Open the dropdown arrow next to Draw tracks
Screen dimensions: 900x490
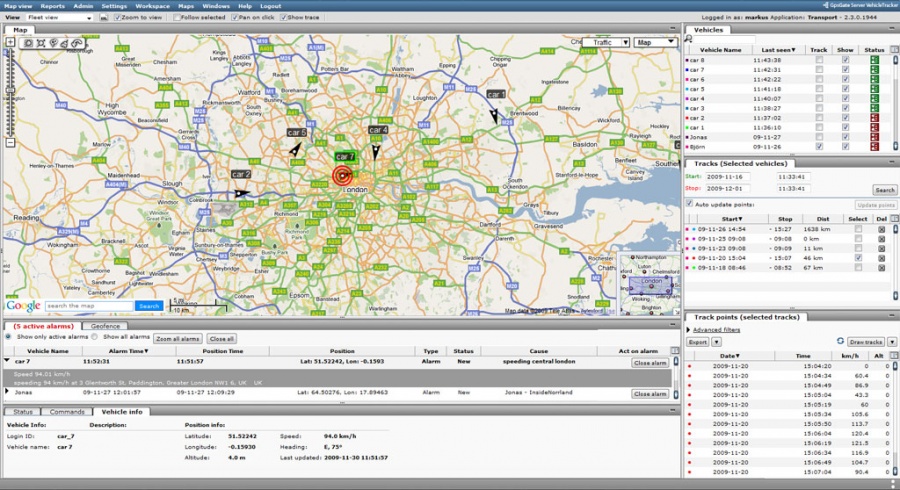point(892,342)
